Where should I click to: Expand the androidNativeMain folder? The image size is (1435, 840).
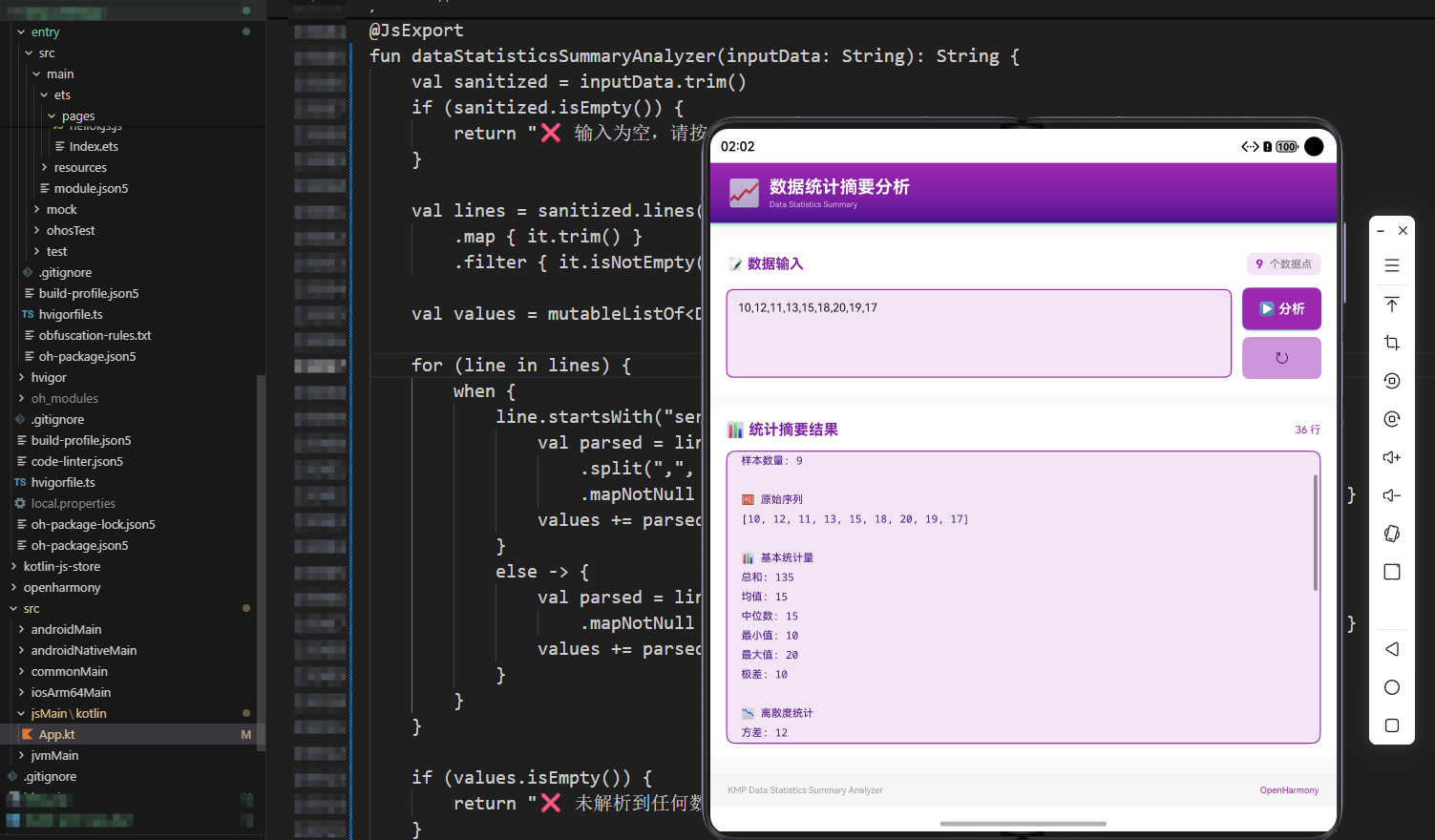(x=21, y=651)
